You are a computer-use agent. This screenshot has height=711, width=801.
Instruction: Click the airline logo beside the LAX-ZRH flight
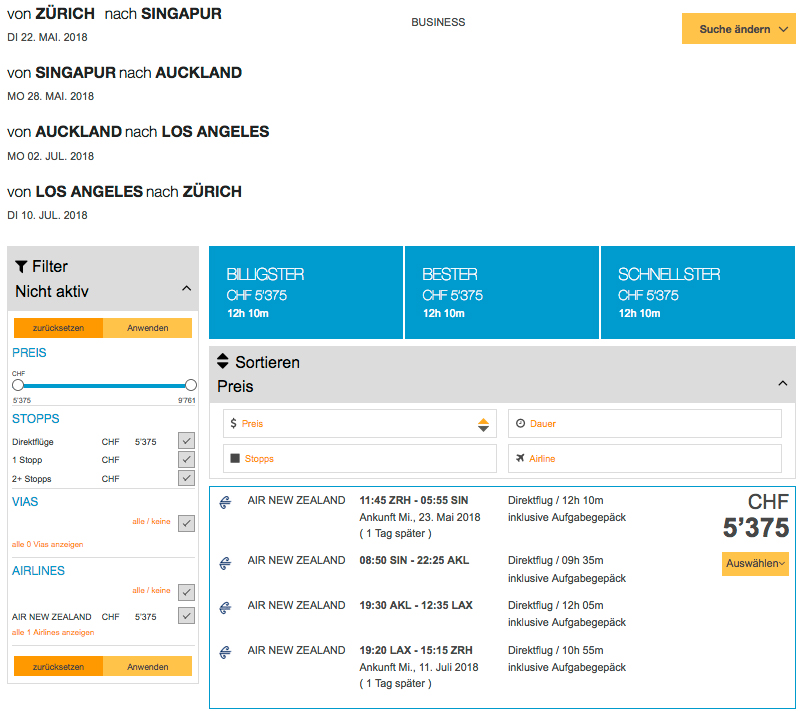(224, 652)
